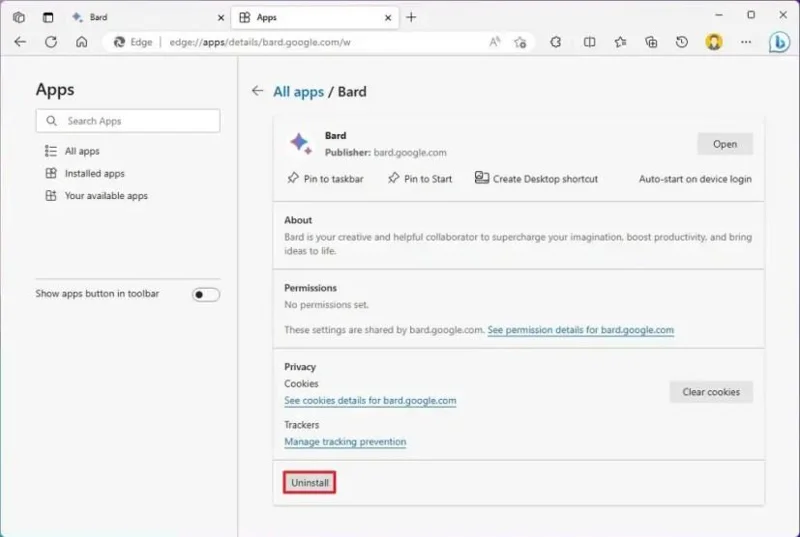Refresh the current page
This screenshot has width=800, height=537.
[x=51, y=42]
